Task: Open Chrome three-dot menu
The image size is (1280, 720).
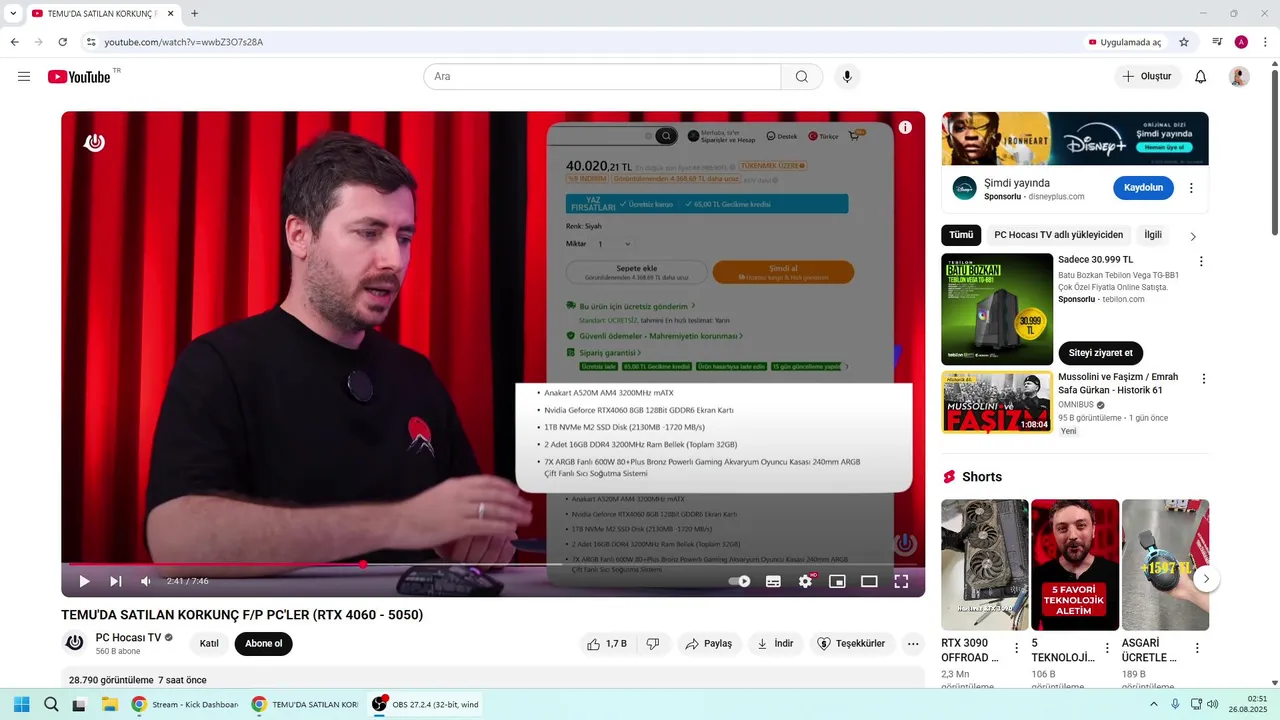Action: [x=1266, y=42]
